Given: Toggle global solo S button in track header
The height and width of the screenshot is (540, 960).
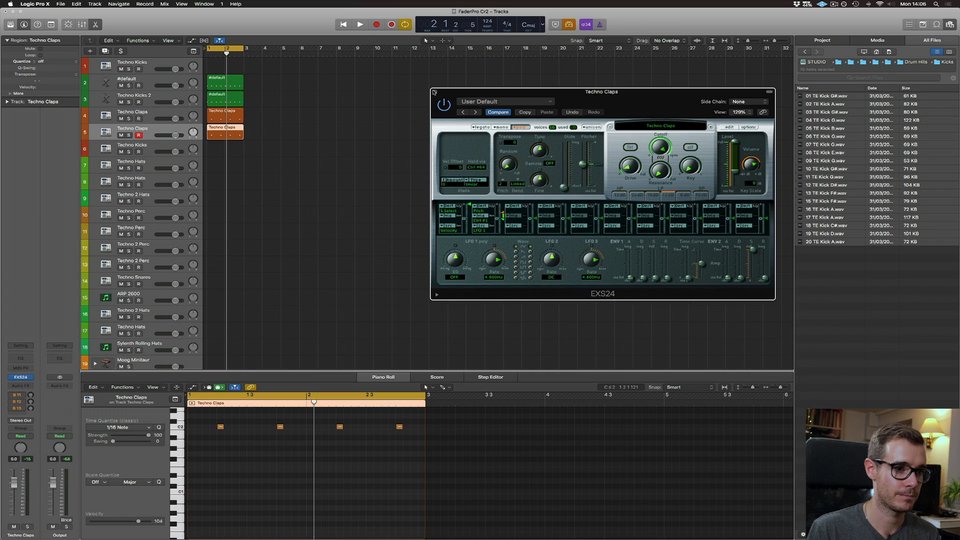Looking at the screenshot, I should click(121, 51).
